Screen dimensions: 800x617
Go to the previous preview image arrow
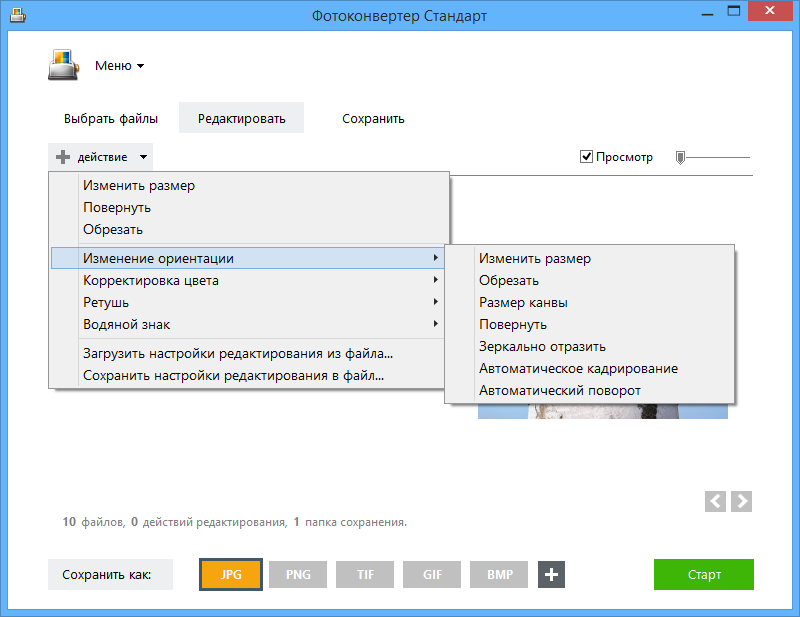715,501
